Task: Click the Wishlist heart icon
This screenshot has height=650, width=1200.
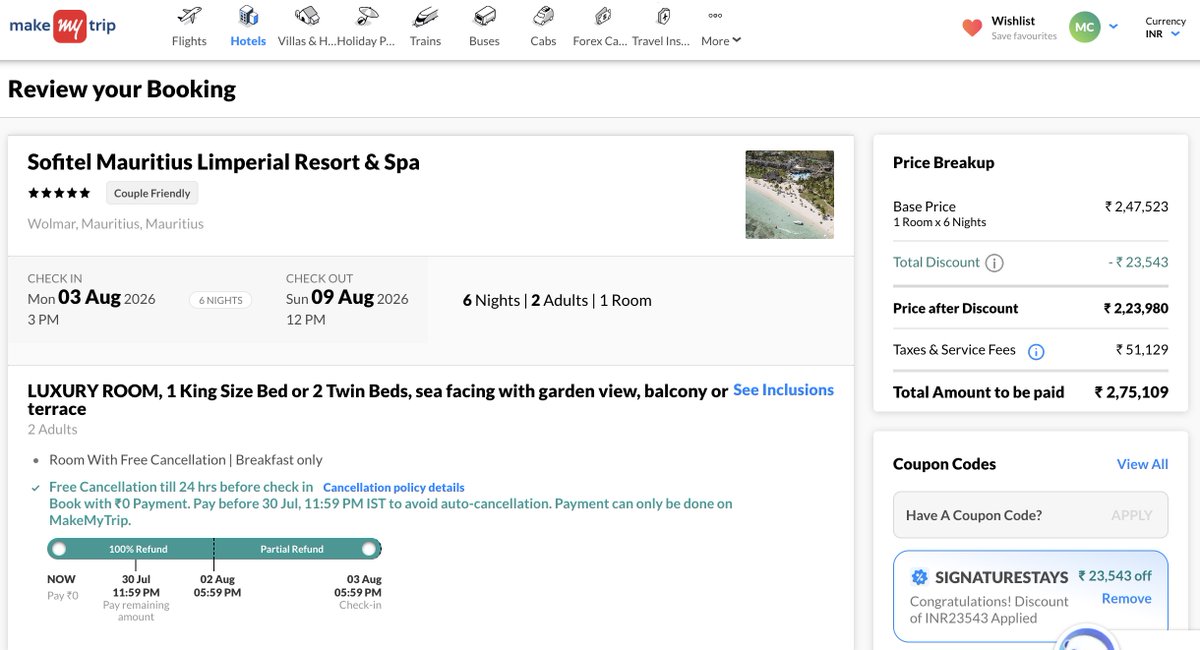Action: [972, 28]
